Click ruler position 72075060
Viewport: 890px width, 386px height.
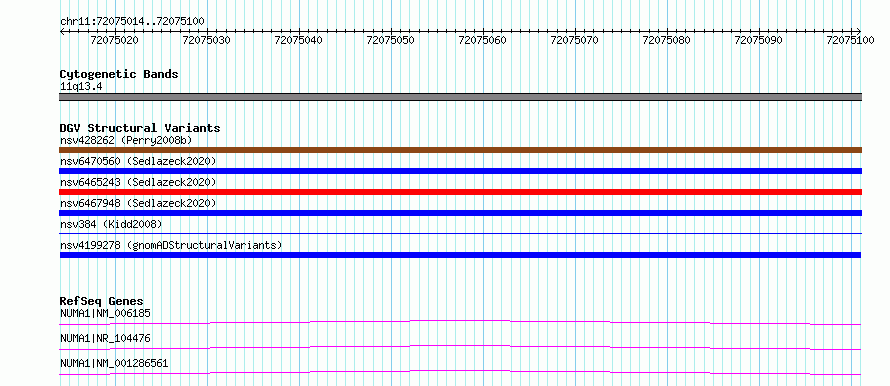point(483,40)
